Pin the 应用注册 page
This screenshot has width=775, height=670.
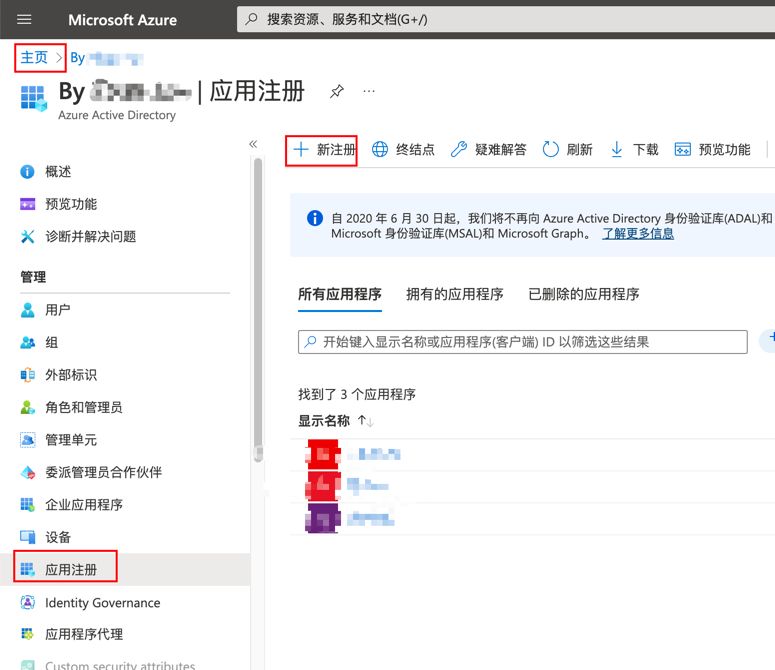(337, 91)
